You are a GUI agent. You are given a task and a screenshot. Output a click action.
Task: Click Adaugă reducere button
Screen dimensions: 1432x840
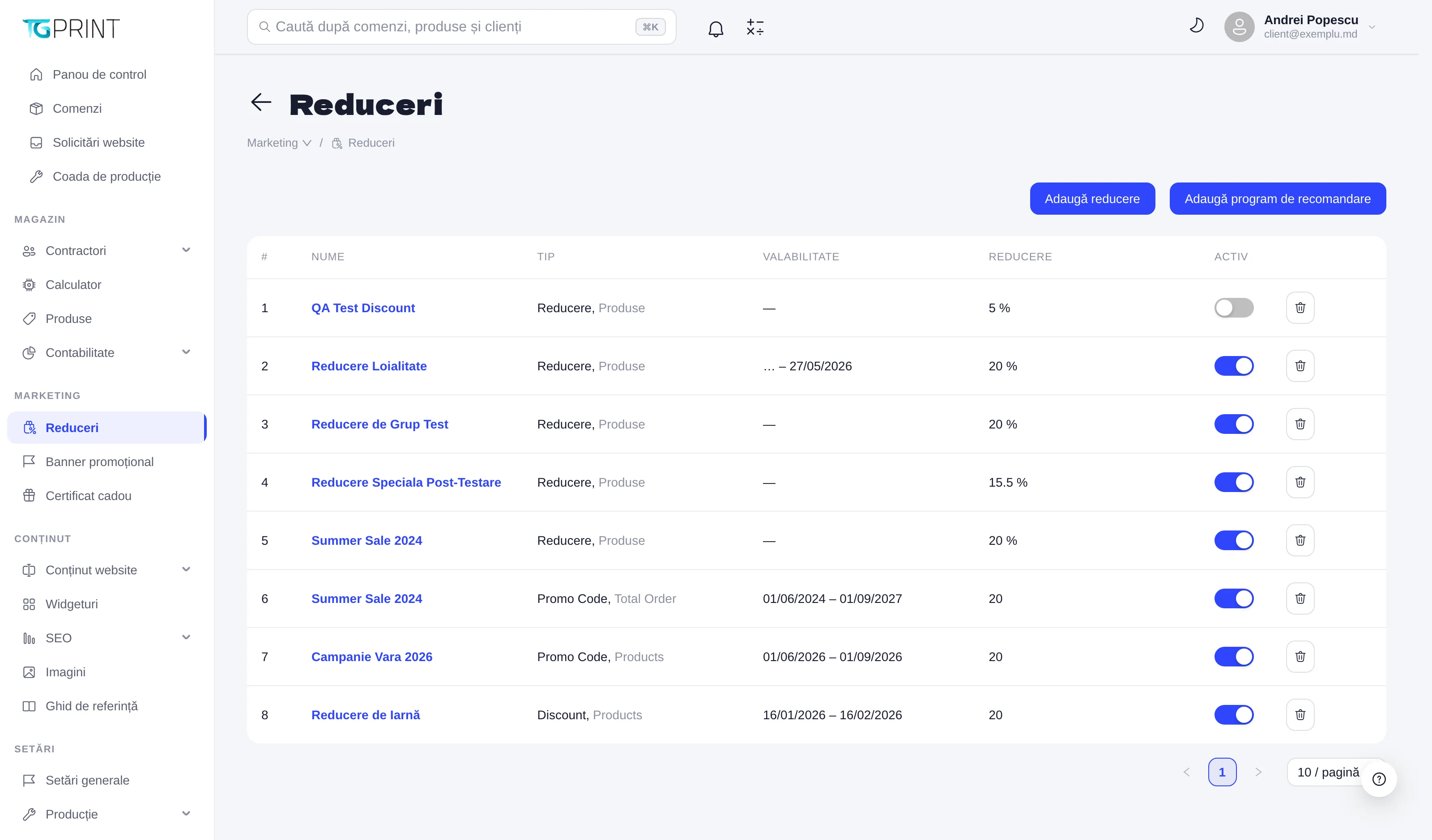pos(1092,199)
